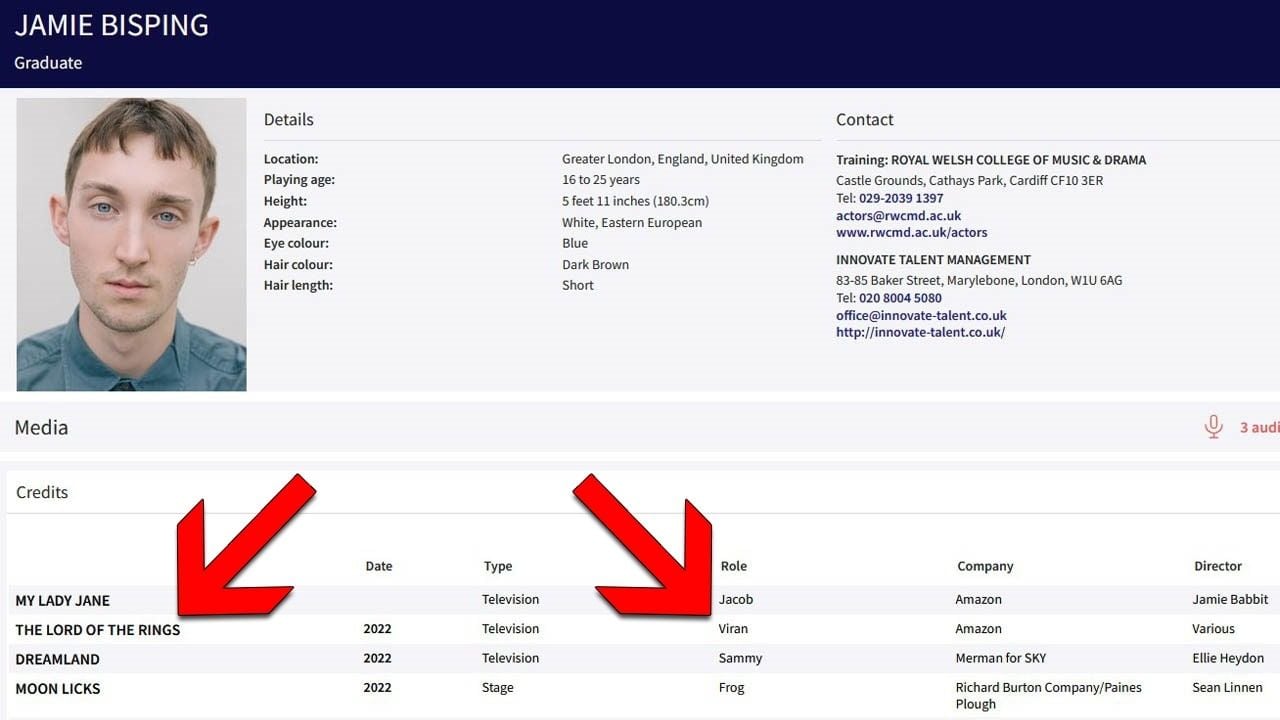Click the Director column header
The image size is (1280, 720).
(1217, 566)
